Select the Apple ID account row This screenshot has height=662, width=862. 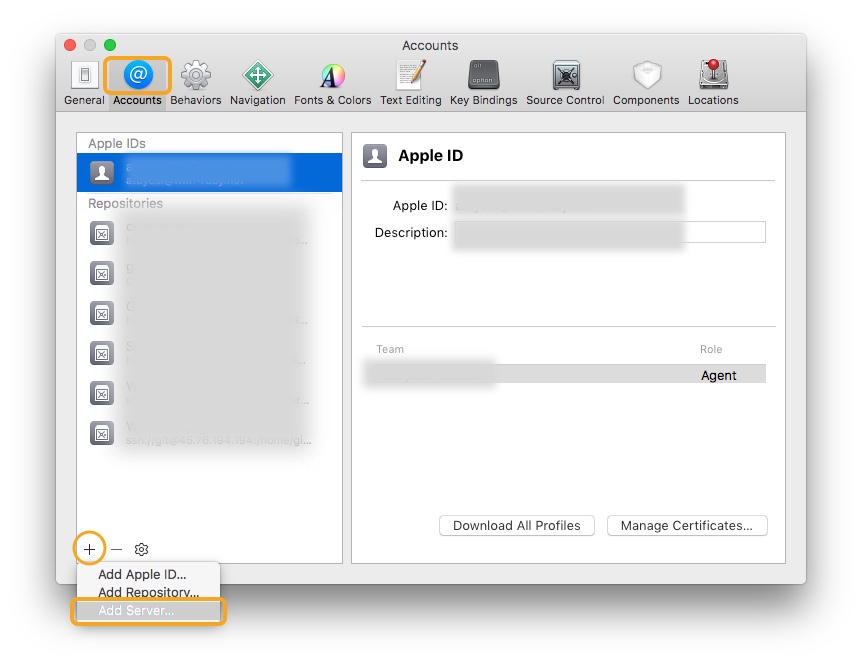click(209, 173)
